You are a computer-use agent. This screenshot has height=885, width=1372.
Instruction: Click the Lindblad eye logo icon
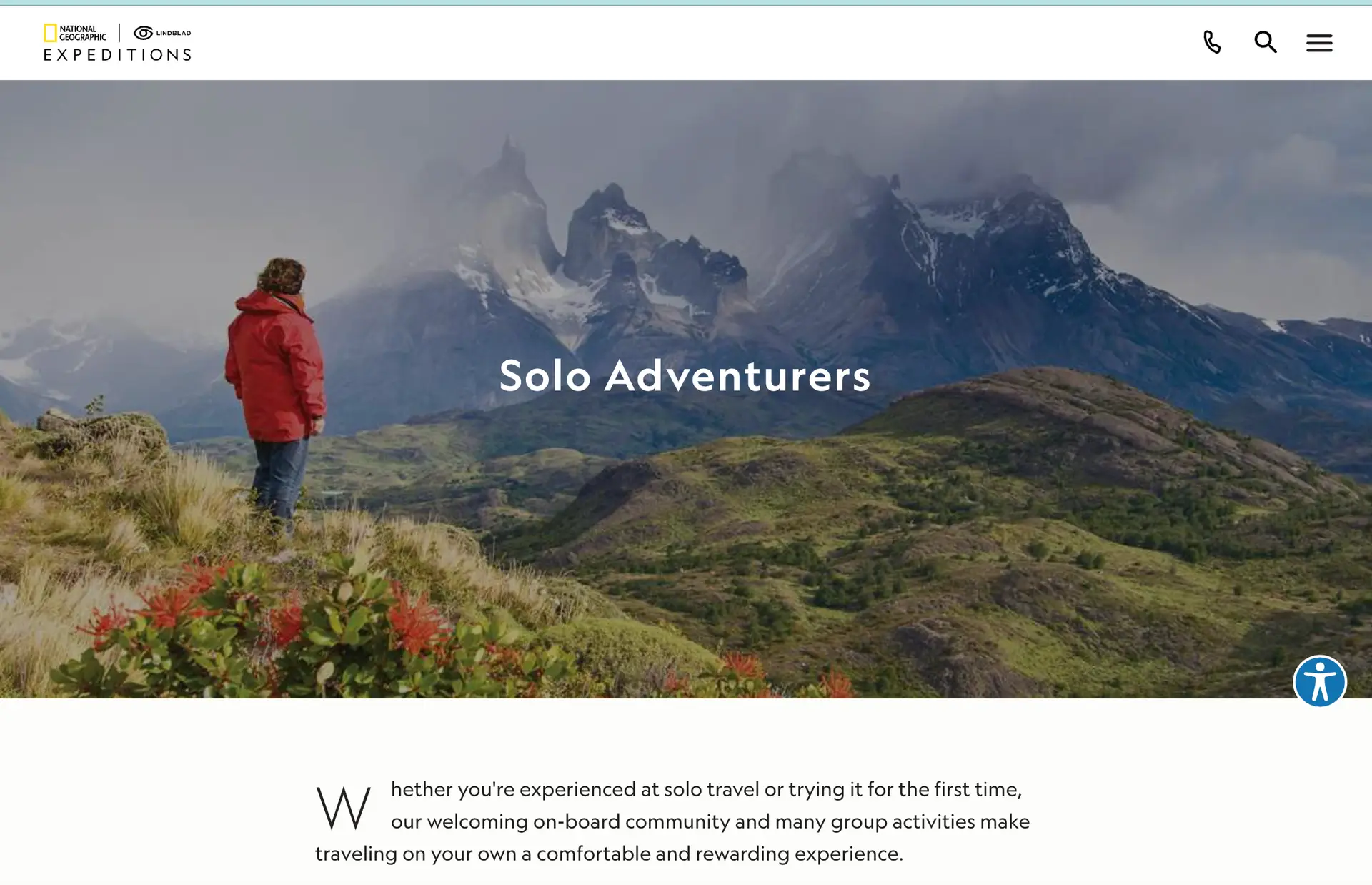pos(143,33)
